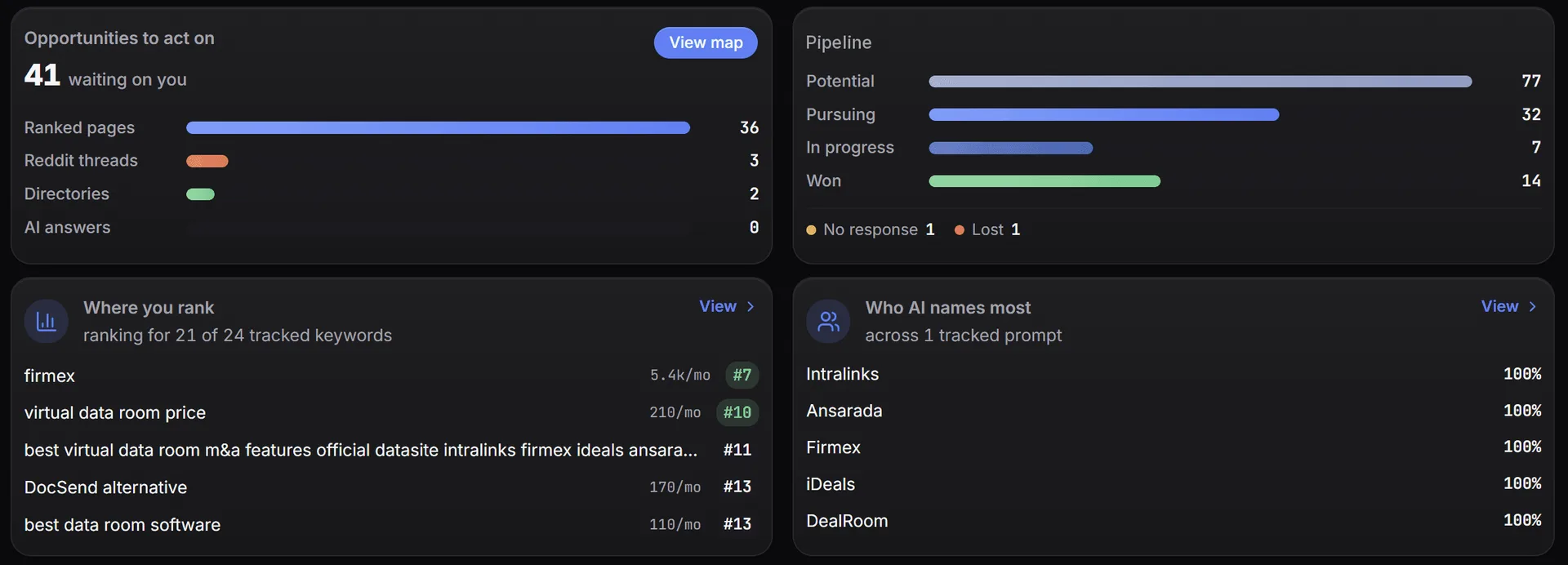The width and height of the screenshot is (1568, 565).
Task: Click the yellow No response dot
Action: point(811,230)
